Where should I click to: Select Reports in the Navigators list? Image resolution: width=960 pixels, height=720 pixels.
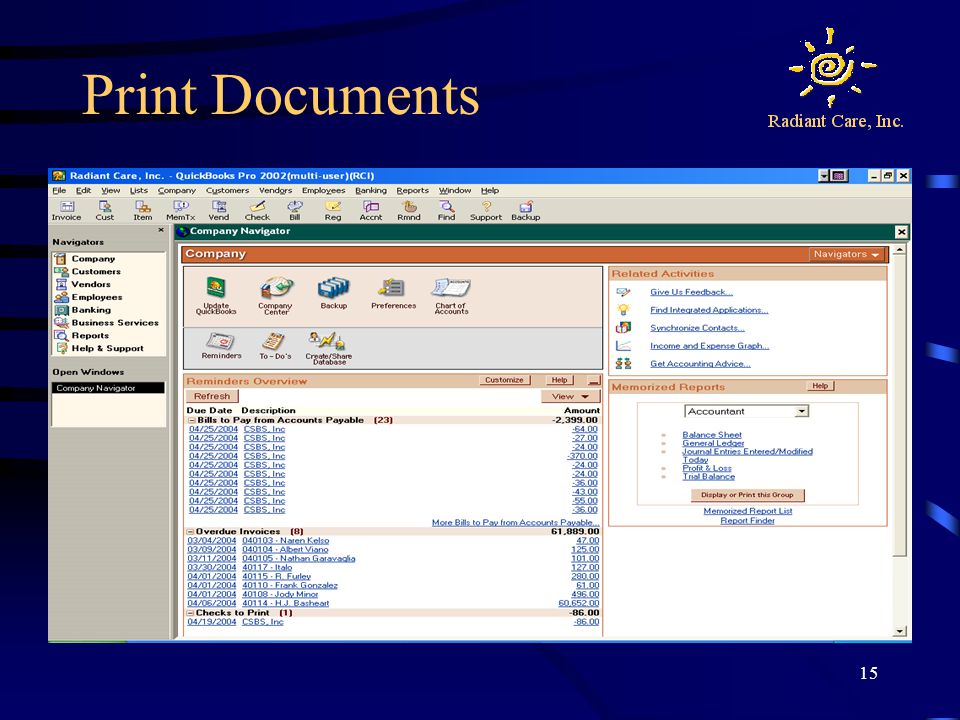[x=89, y=336]
